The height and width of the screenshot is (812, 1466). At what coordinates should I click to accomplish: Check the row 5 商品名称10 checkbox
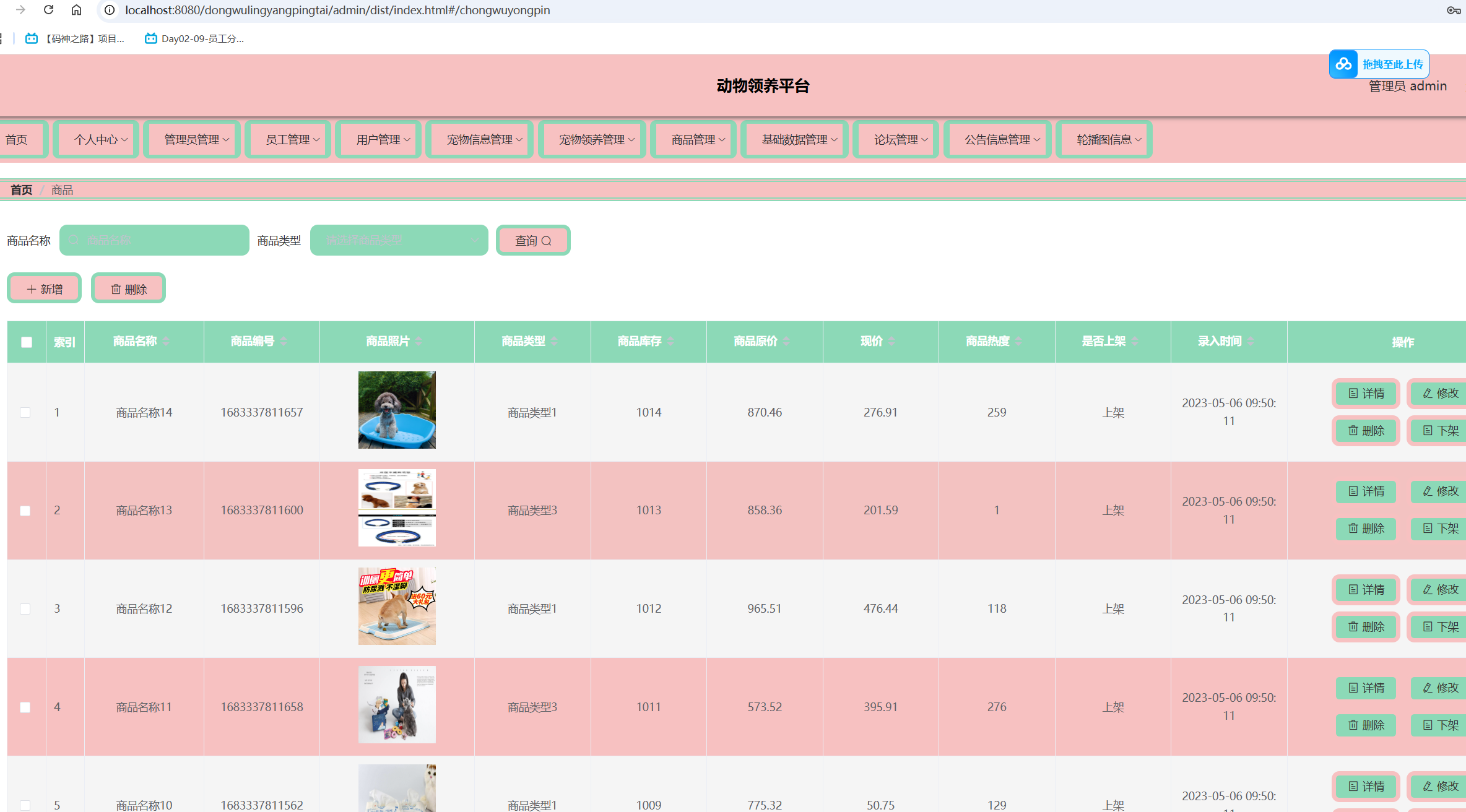tap(25, 805)
